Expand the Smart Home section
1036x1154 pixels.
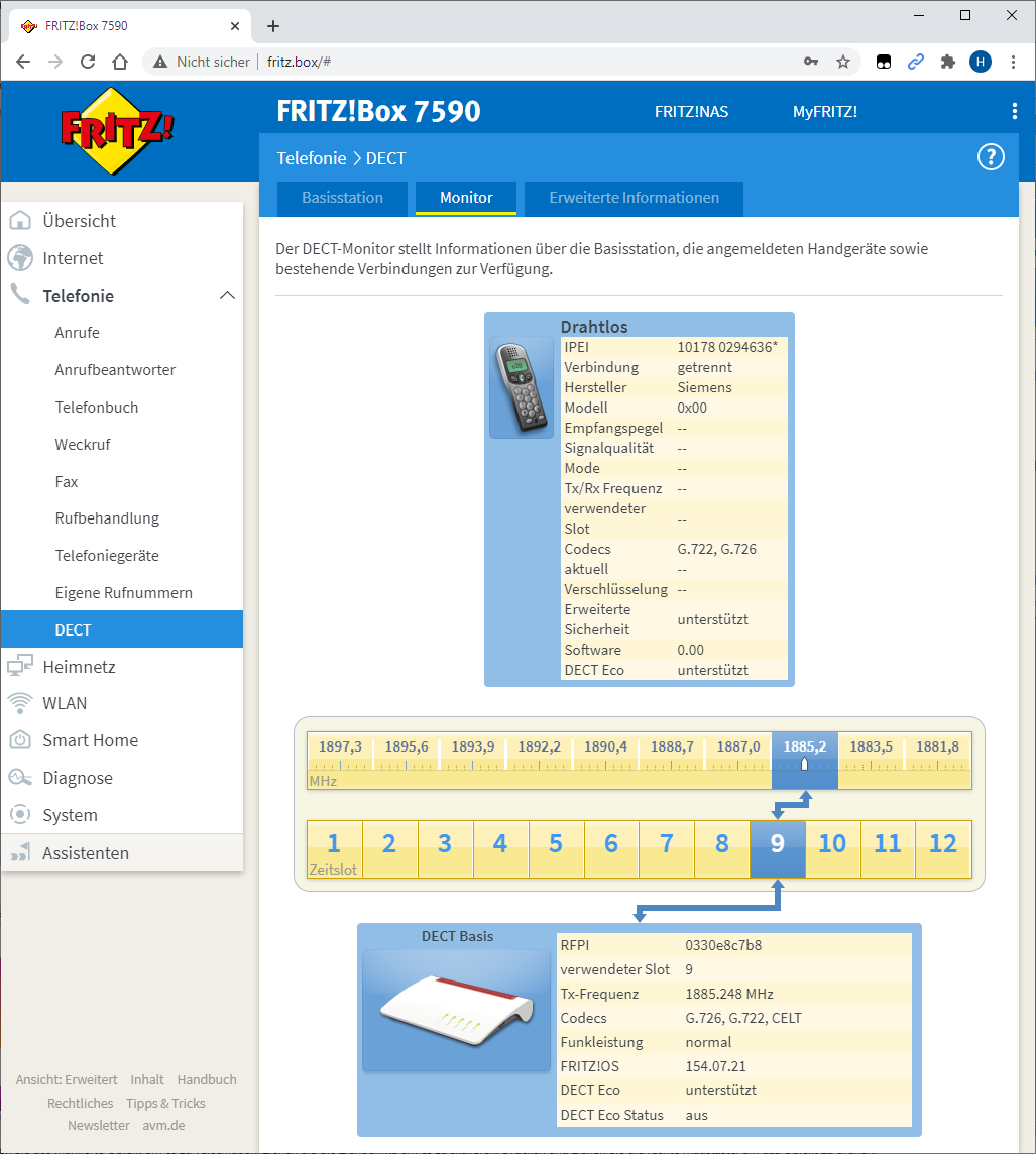coord(90,740)
